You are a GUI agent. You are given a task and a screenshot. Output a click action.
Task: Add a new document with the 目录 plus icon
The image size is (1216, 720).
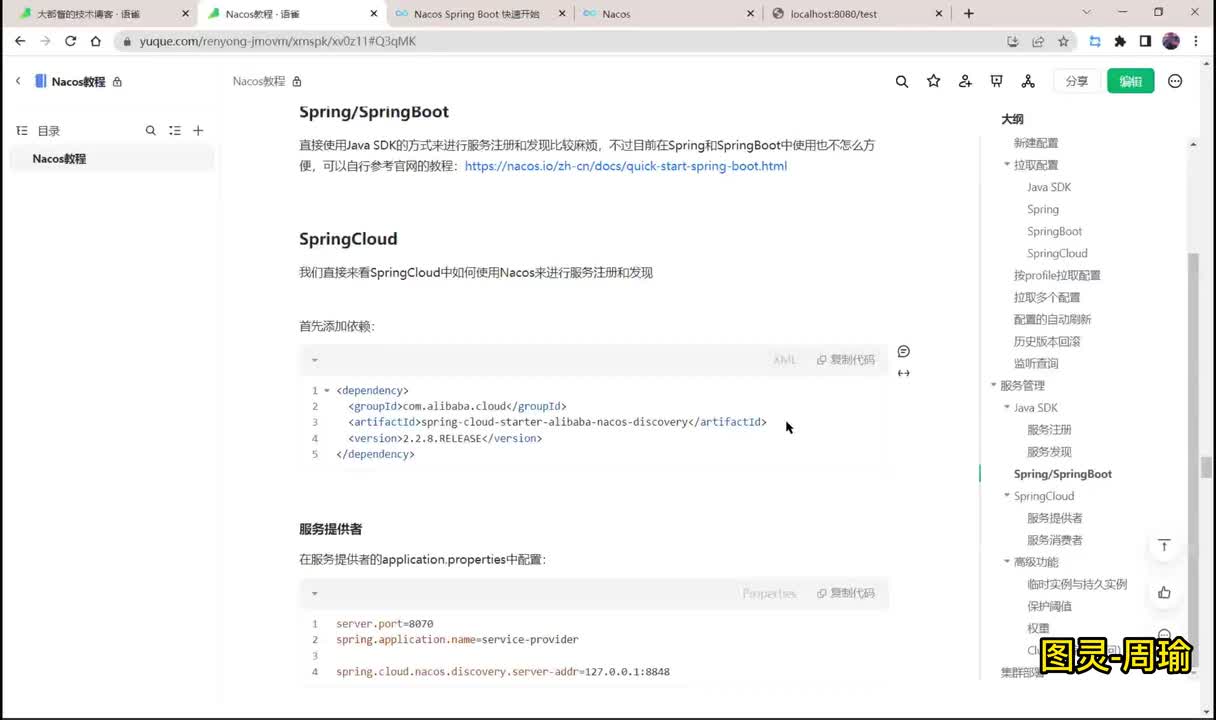coord(198,130)
